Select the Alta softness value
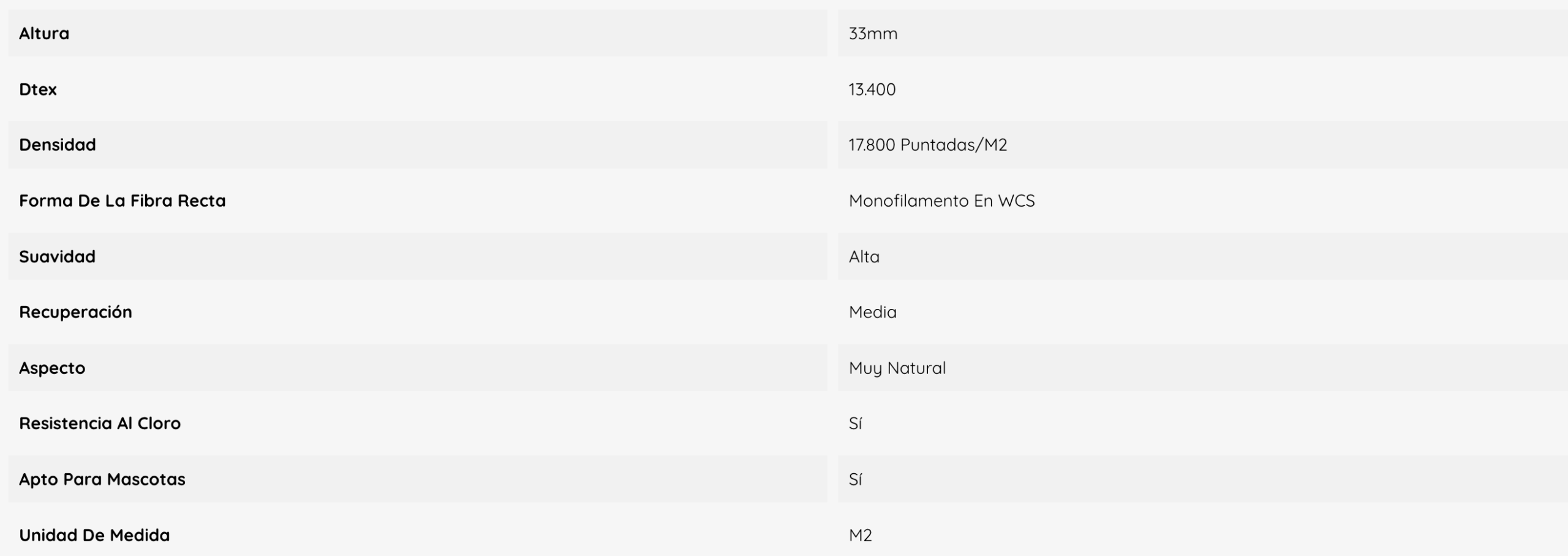Image resolution: width=1568 pixels, height=556 pixels. (x=864, y=256)
